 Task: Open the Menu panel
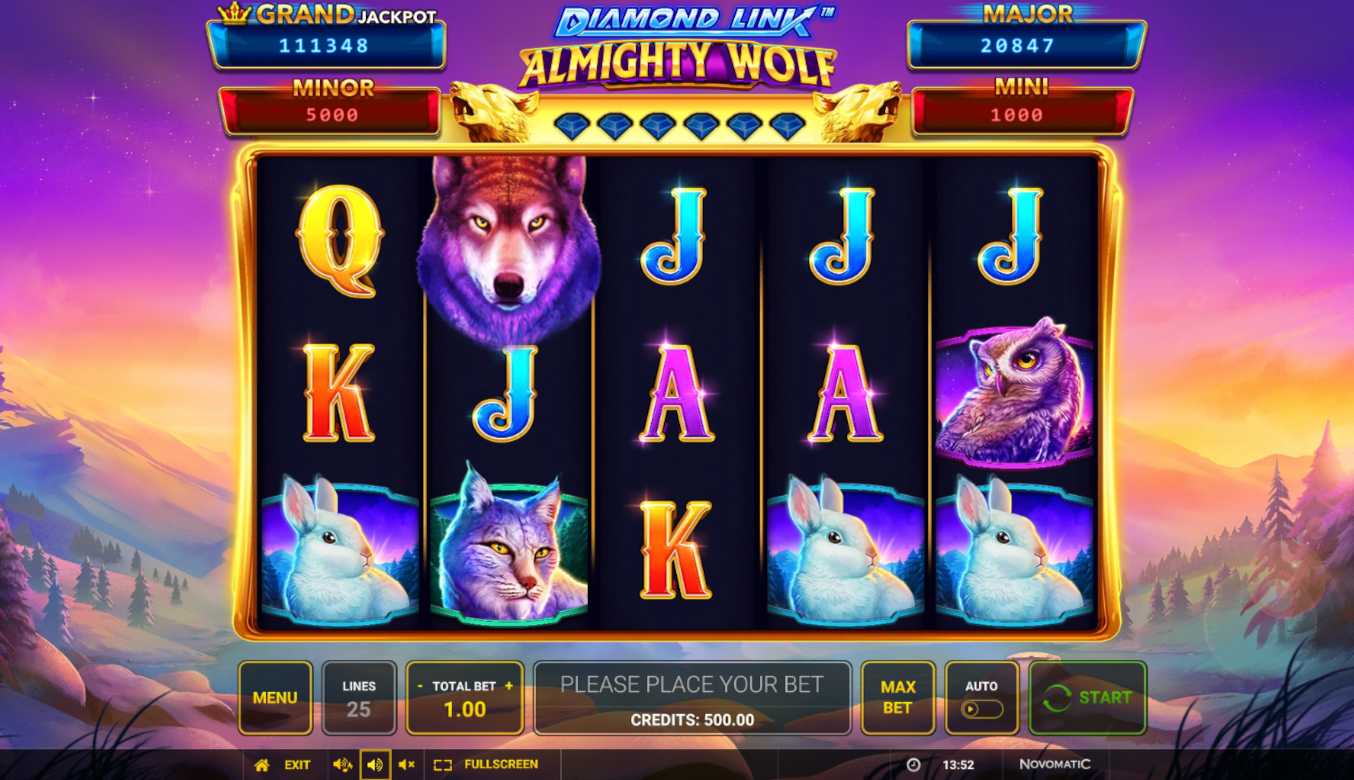point(275,698)
